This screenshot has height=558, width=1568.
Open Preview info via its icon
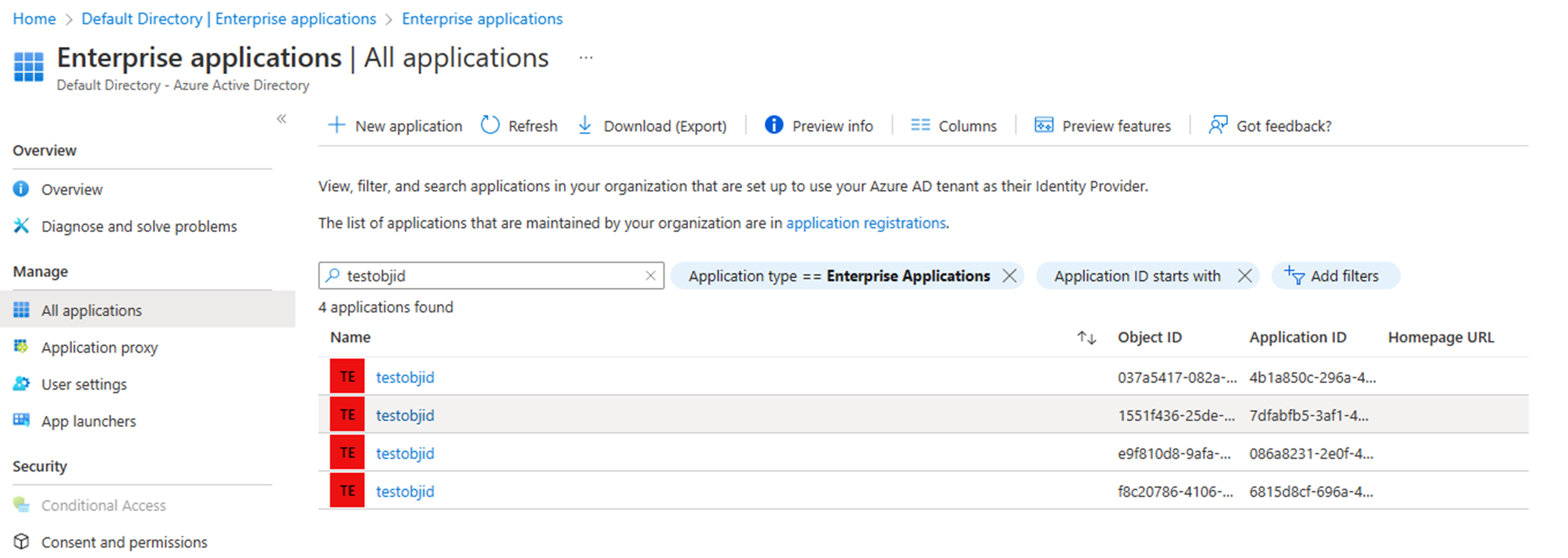coord(774,125)
